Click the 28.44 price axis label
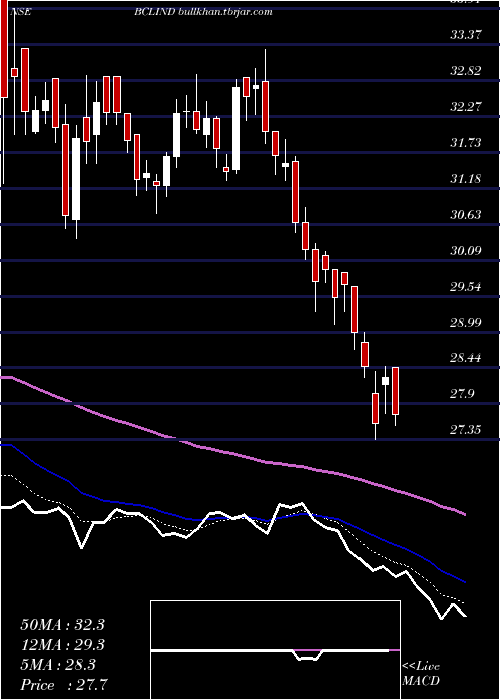 pos(466,358)
